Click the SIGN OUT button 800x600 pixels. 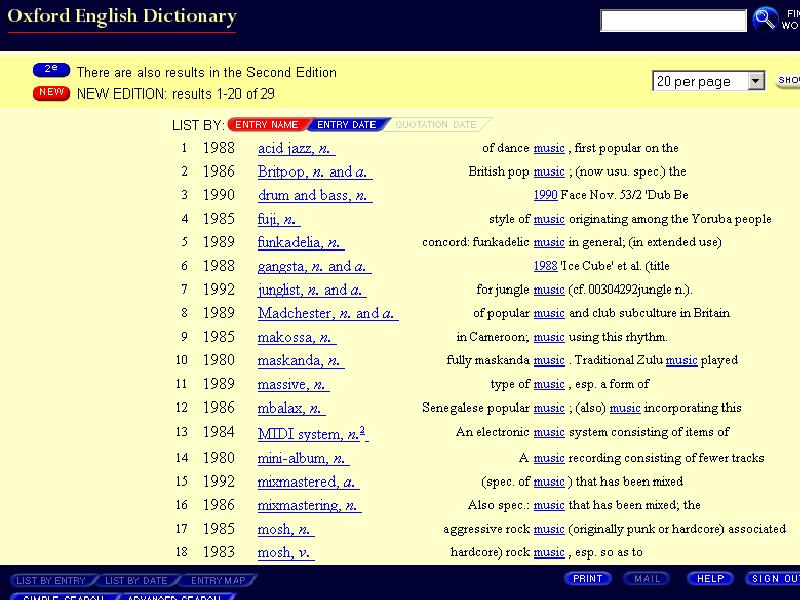[x=772, y=579]
